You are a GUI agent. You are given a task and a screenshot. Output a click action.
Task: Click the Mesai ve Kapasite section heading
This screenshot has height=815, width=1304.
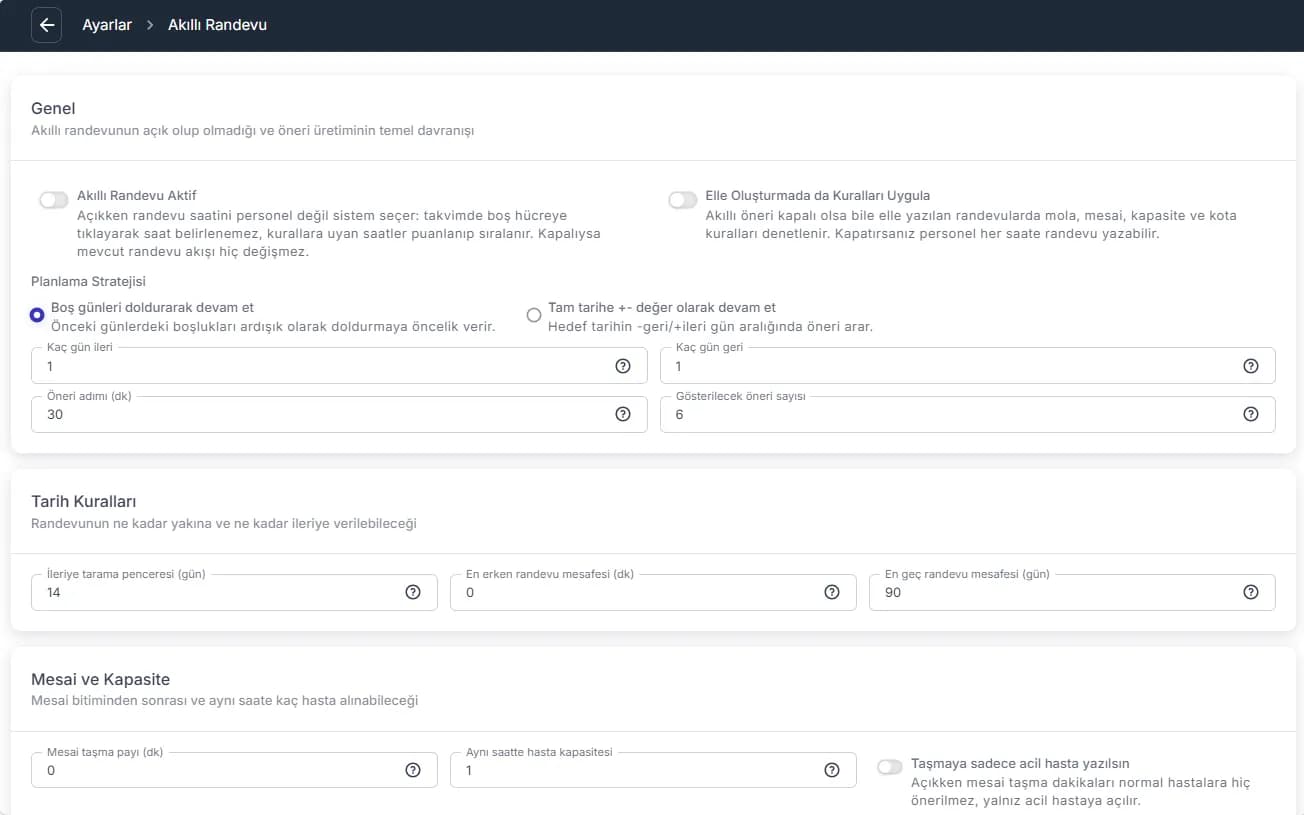coord(101,679)
